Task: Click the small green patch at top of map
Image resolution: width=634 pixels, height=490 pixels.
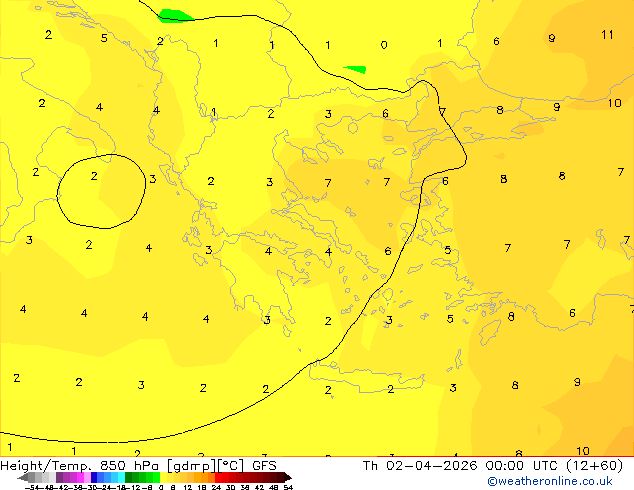Action: (175, 16)
